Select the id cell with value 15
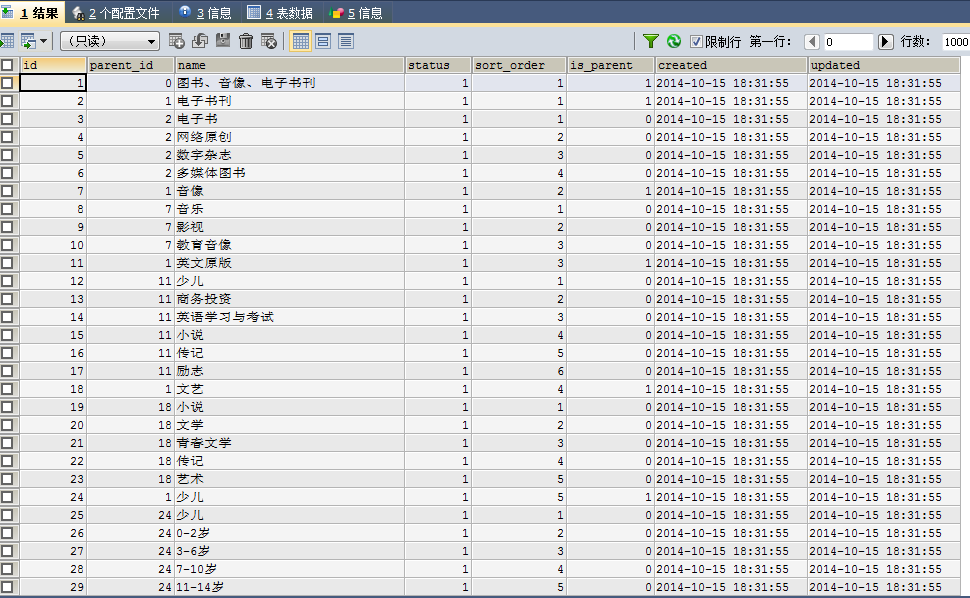The width and height of the screenshot is (970, 598). pyautogui.click(x=53, y=335)
